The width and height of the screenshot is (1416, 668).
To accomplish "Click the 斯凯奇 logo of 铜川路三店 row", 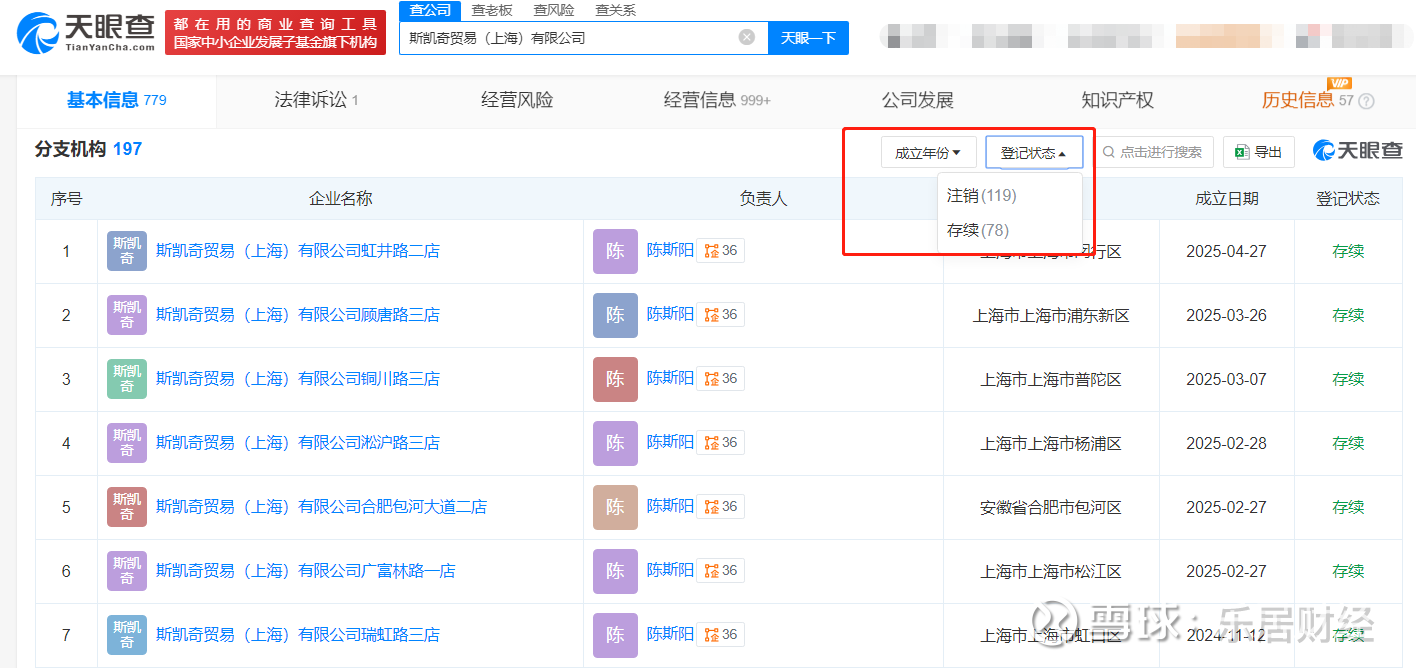I will 127,379.
